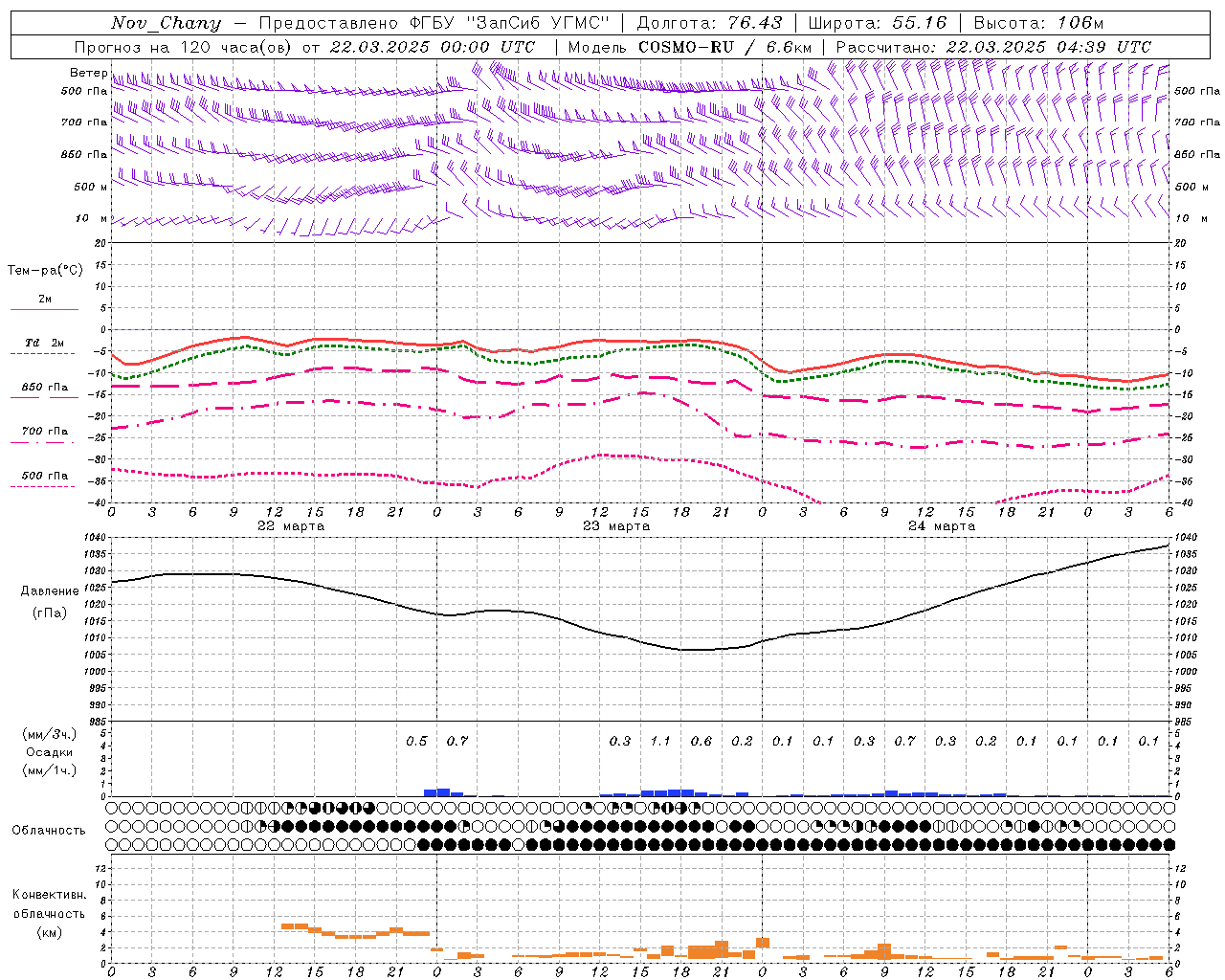This screenshot has width=1225, height=980.
Task: Click the "Давление" pressure label
Action: [50, 591]
